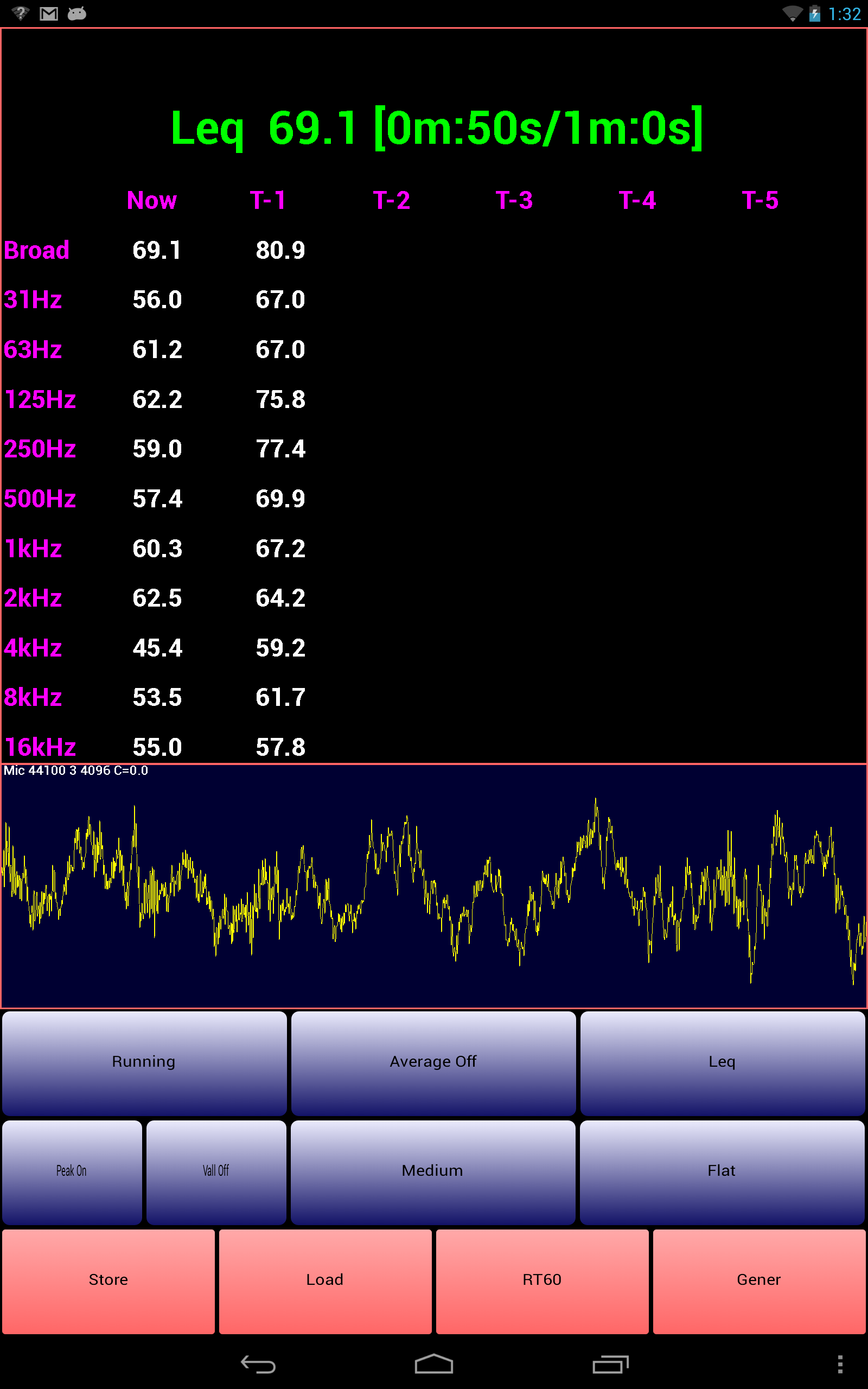This screenshot has width=868, height=1389.
Task: Tap the Leq 69.1 timer readout
Action: pyautogui.click(x=437, y=129)
